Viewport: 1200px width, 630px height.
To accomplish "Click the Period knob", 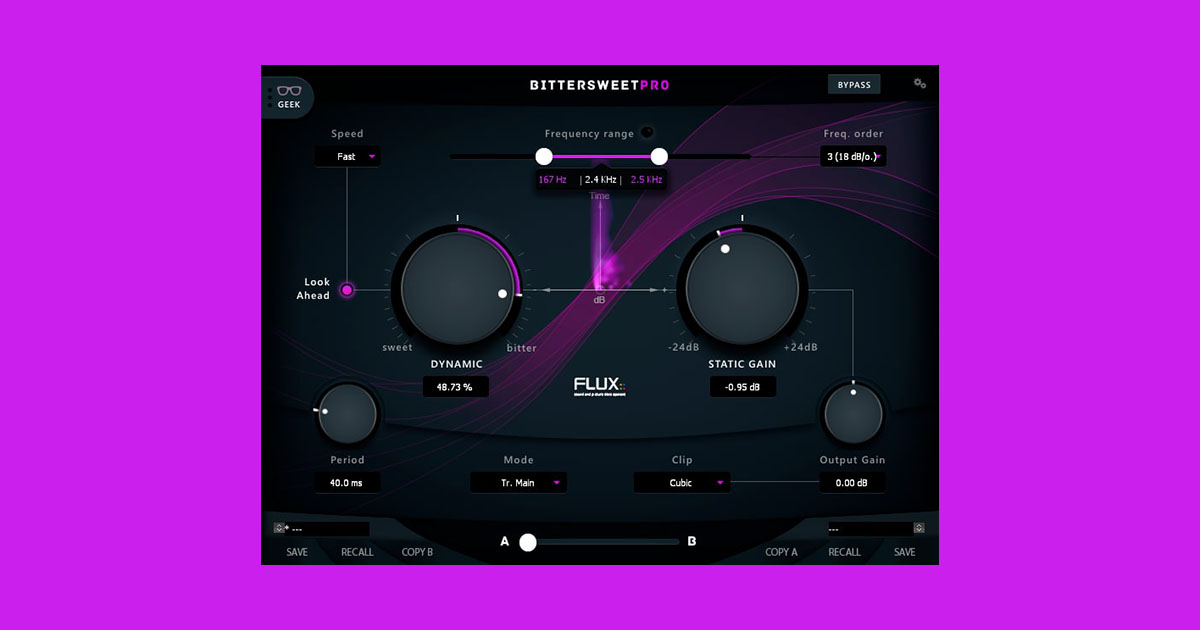I will (x=347, y=413).
